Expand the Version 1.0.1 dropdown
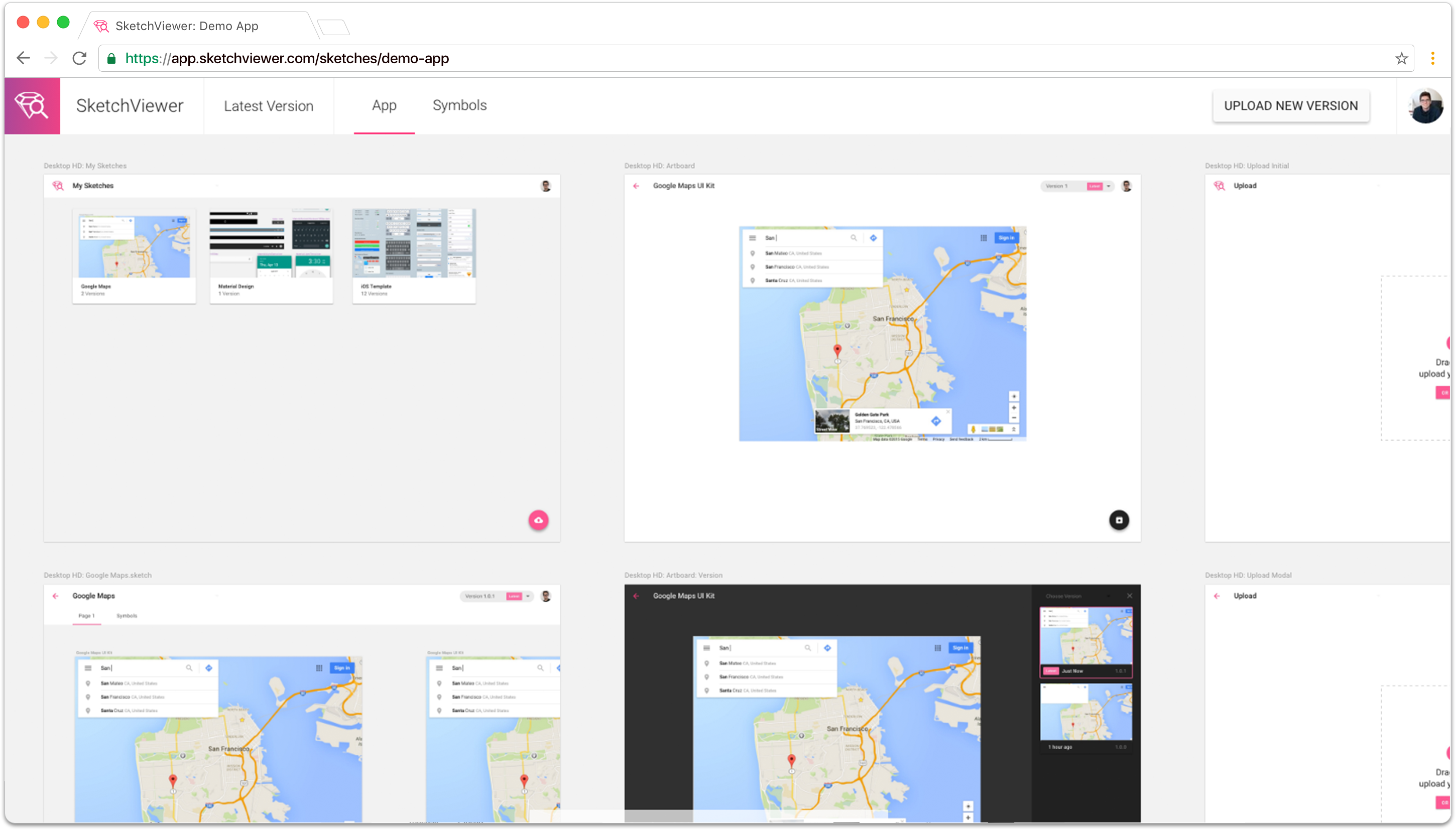Image resolution: width=1456 pixels, height=830 pixels. tap(528, 596)
